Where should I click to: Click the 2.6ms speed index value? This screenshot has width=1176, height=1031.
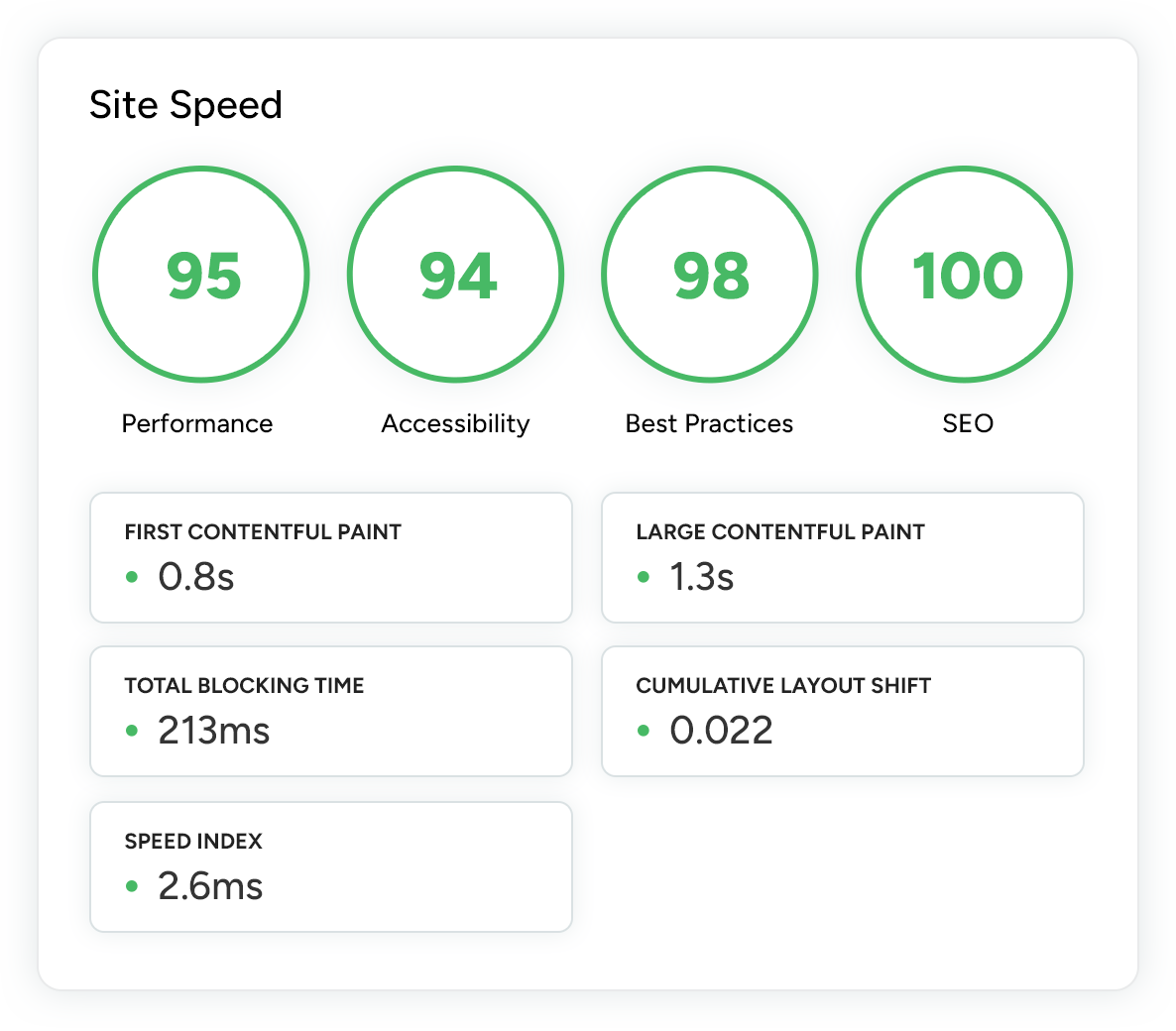(210, 886)
